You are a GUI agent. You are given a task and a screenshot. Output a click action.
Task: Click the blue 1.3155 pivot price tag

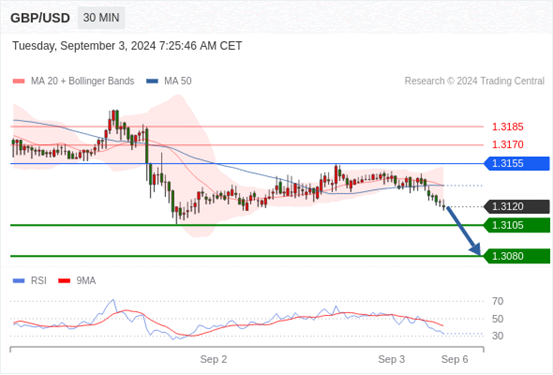517,164
